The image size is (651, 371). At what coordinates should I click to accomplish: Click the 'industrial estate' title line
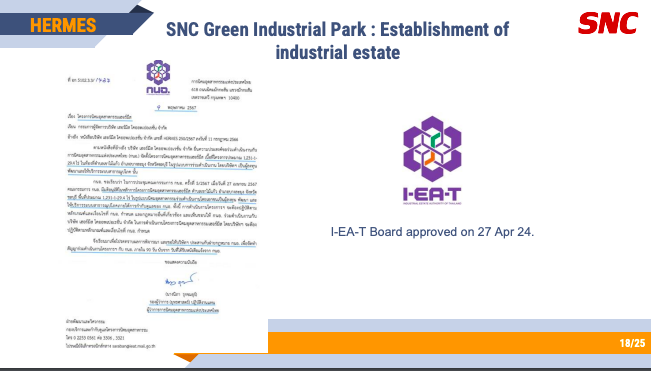pyautogui.click(x=338, y=53)
